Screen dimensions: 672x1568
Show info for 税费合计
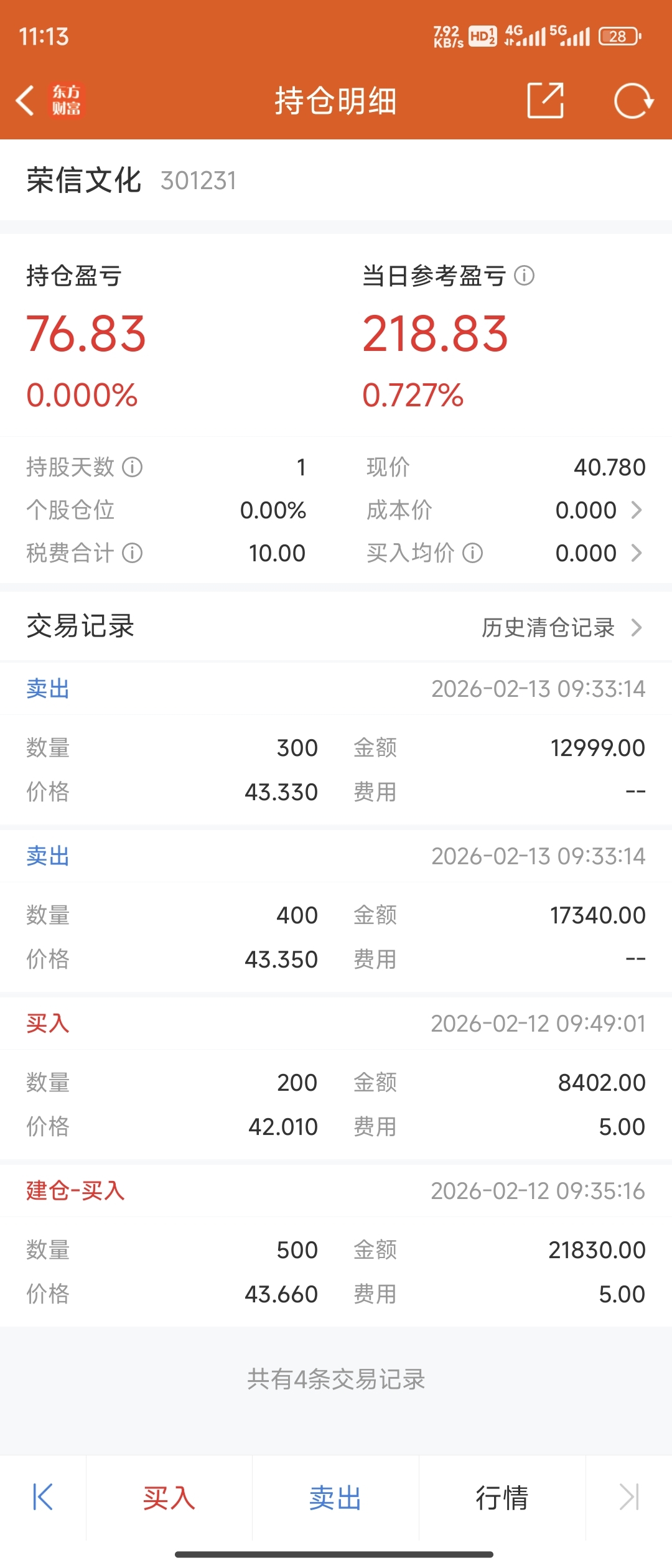click(x=133, y=553)
